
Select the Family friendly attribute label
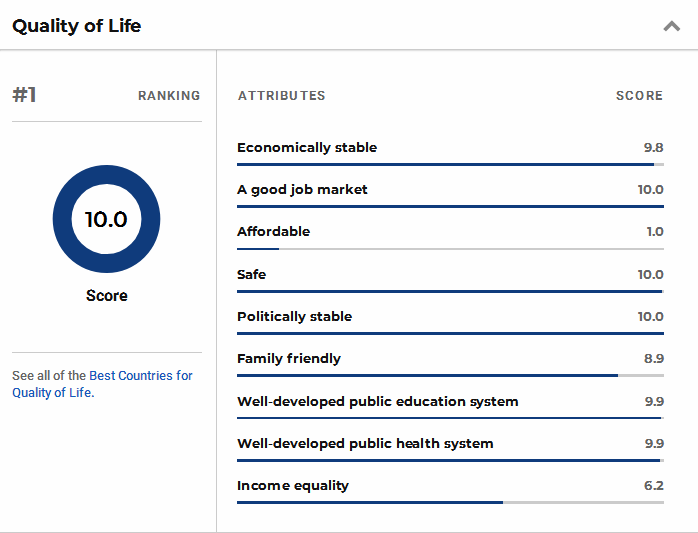[x=289, y=358]
